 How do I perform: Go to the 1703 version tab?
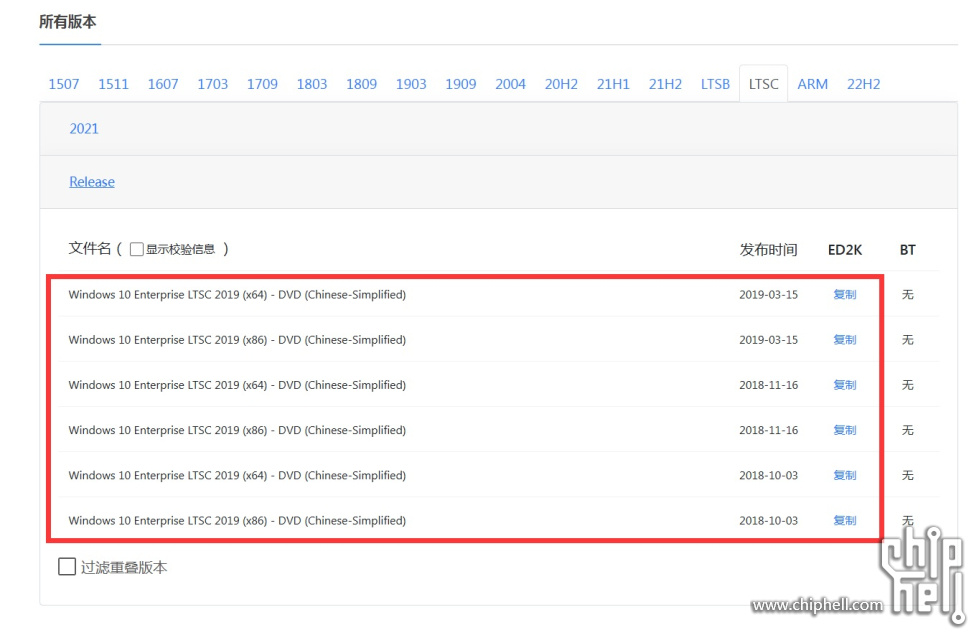(213, 84)
